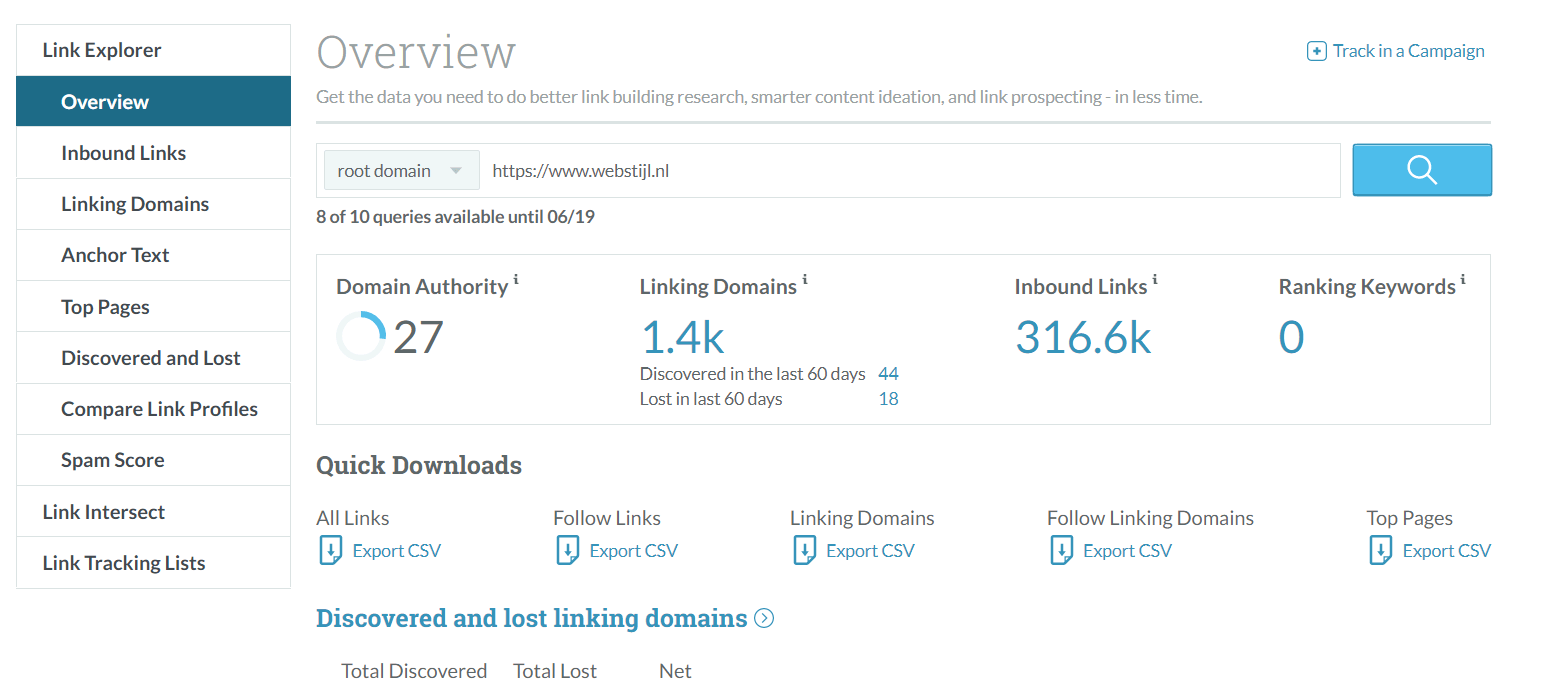
Task: Open Link Tracking Lists in the sidebar
Action: pos(153,563)
